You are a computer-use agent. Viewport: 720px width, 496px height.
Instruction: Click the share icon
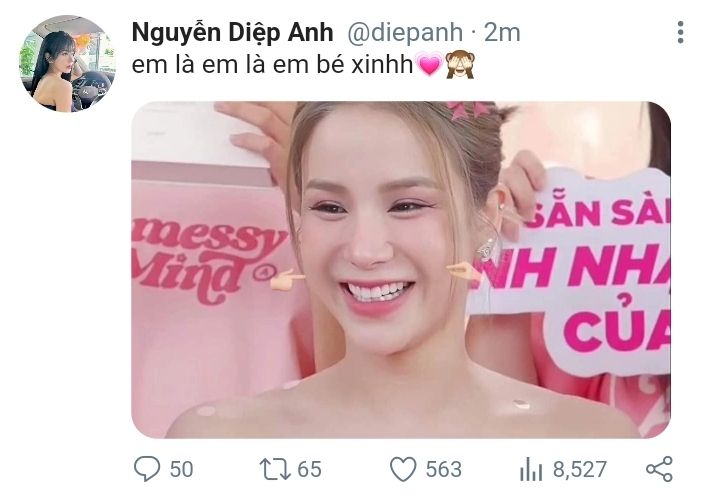click(659, 469)
